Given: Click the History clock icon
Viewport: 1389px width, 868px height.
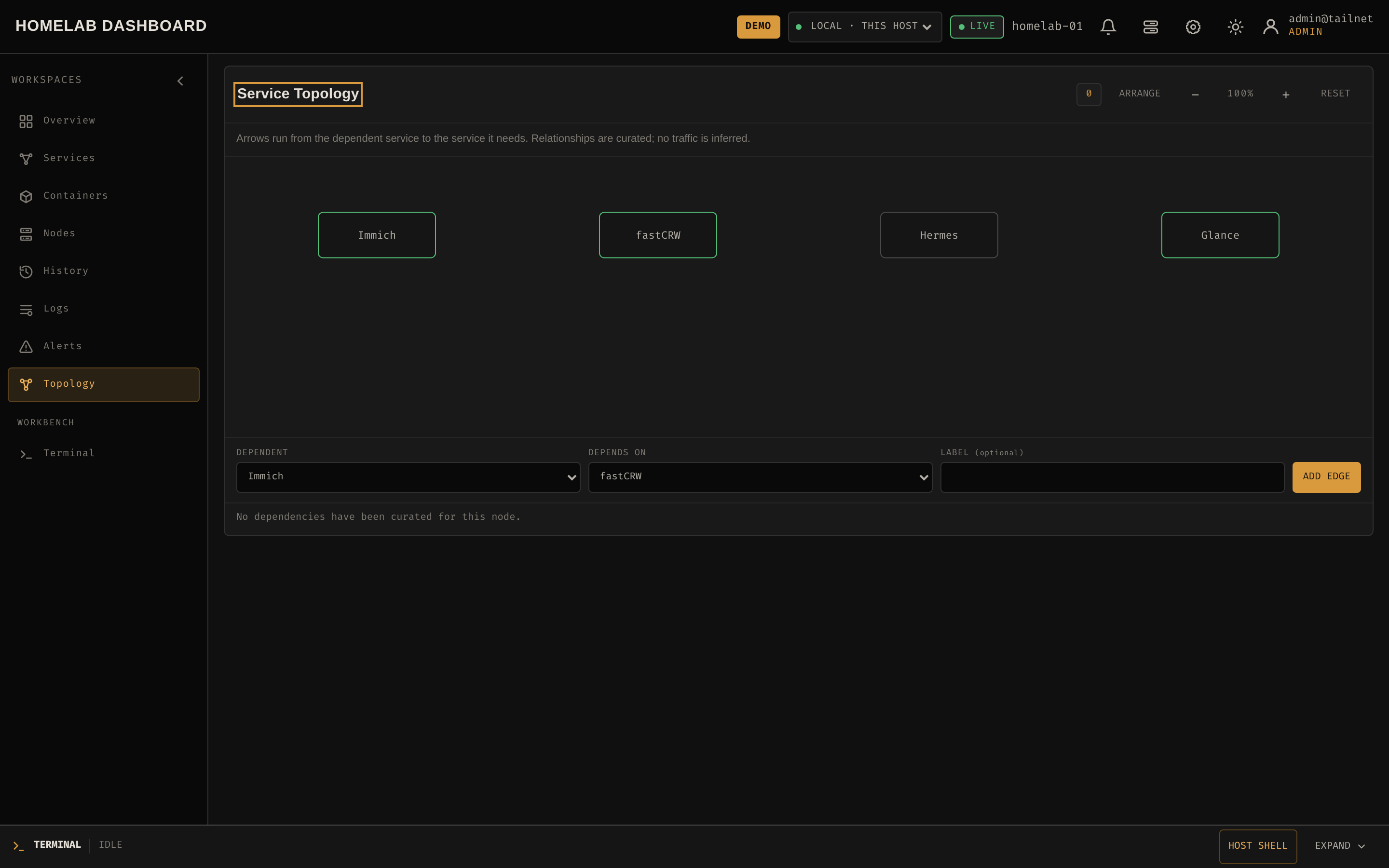Looking at the screenshot, I should coord(26,271).
